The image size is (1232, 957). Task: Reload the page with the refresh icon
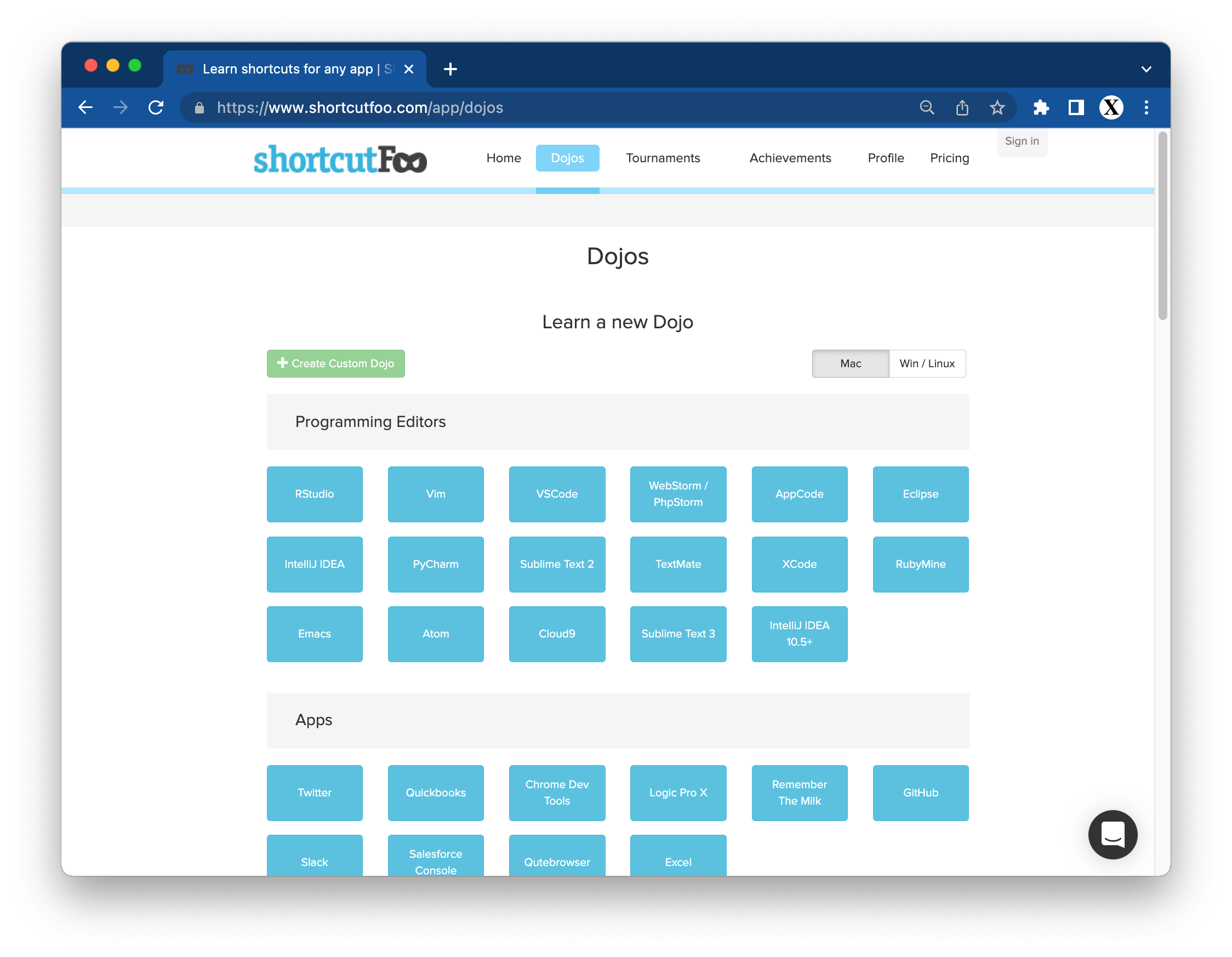[x=156, y=107]
